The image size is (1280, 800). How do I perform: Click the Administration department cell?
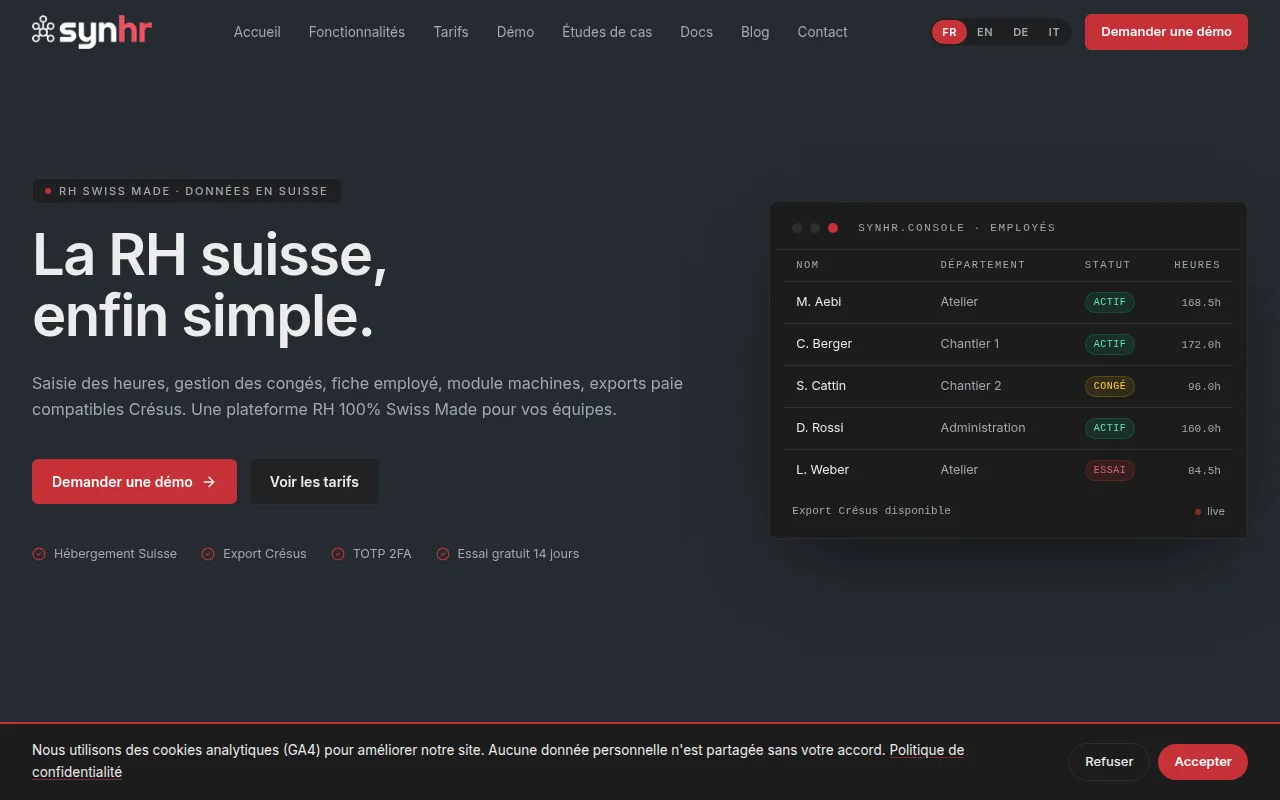983,428
